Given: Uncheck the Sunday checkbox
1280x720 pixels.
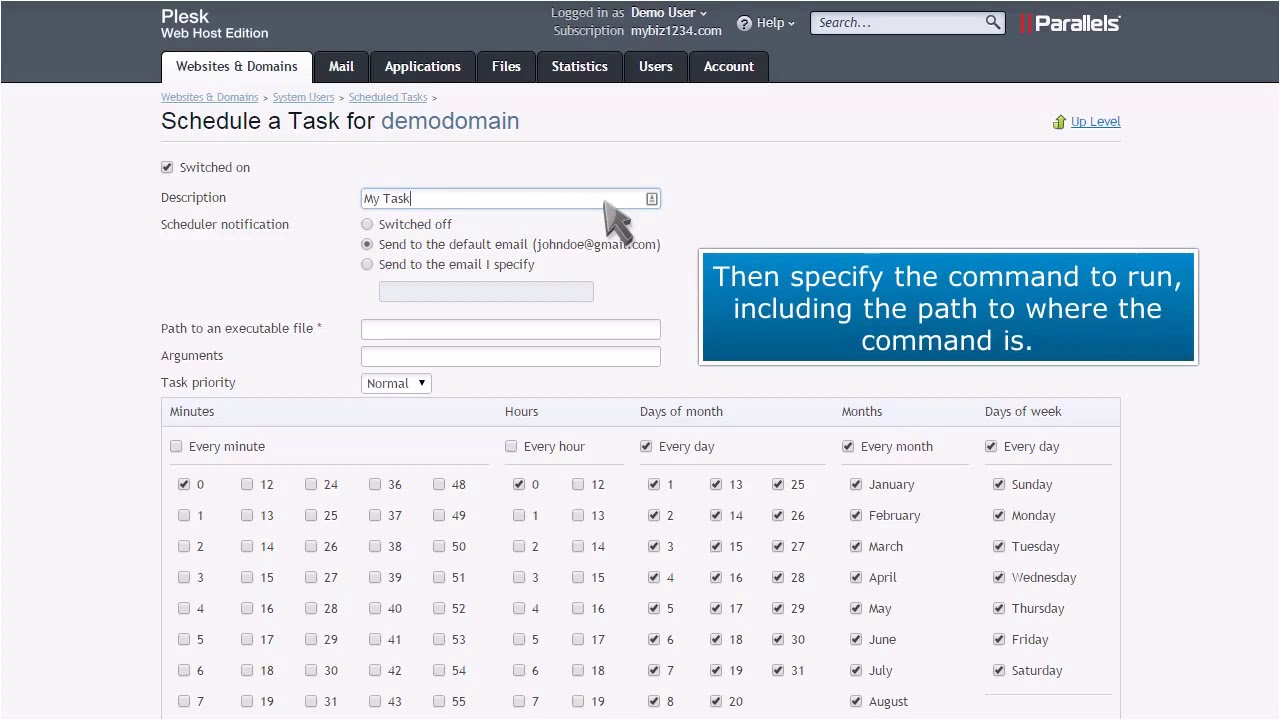Looking at the screenshot, I should (999, 484).
